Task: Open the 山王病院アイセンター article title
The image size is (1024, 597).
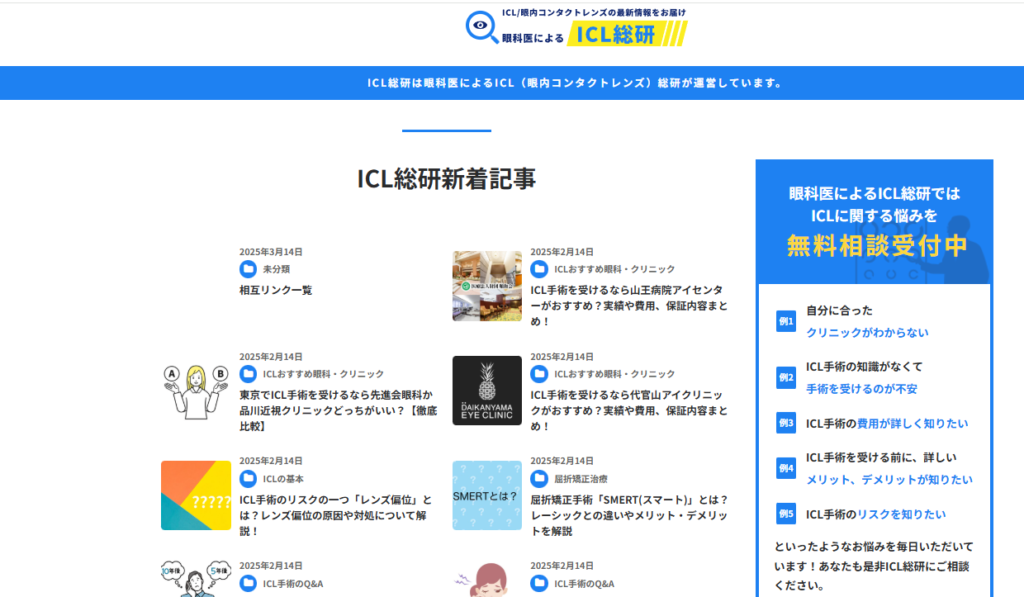Action: [628, 306]
